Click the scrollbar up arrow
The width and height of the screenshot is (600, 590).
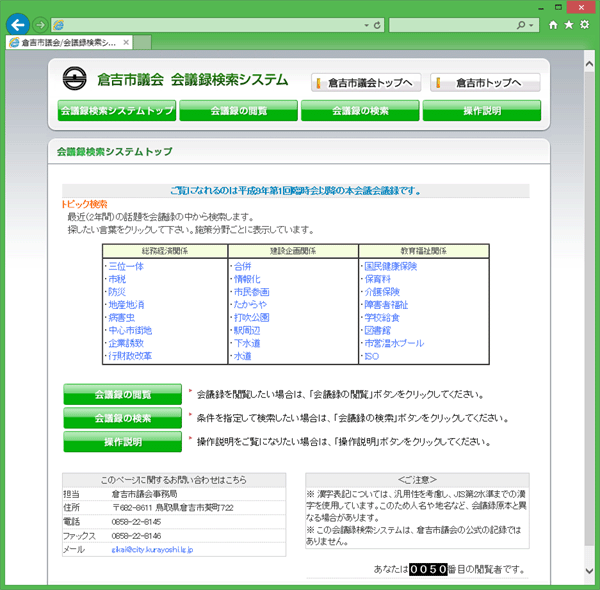pos(590,64)
